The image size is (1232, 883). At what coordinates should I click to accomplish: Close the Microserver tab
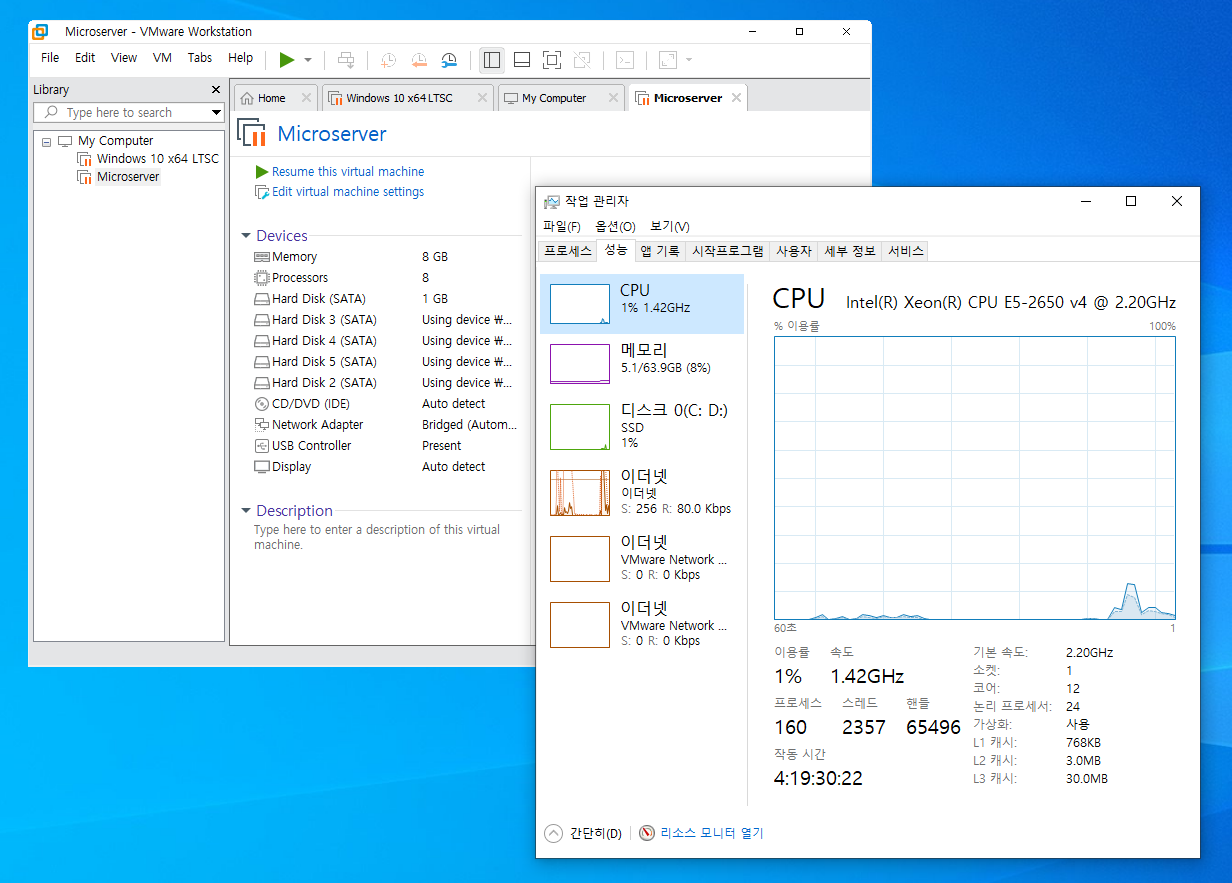point(737,98)
